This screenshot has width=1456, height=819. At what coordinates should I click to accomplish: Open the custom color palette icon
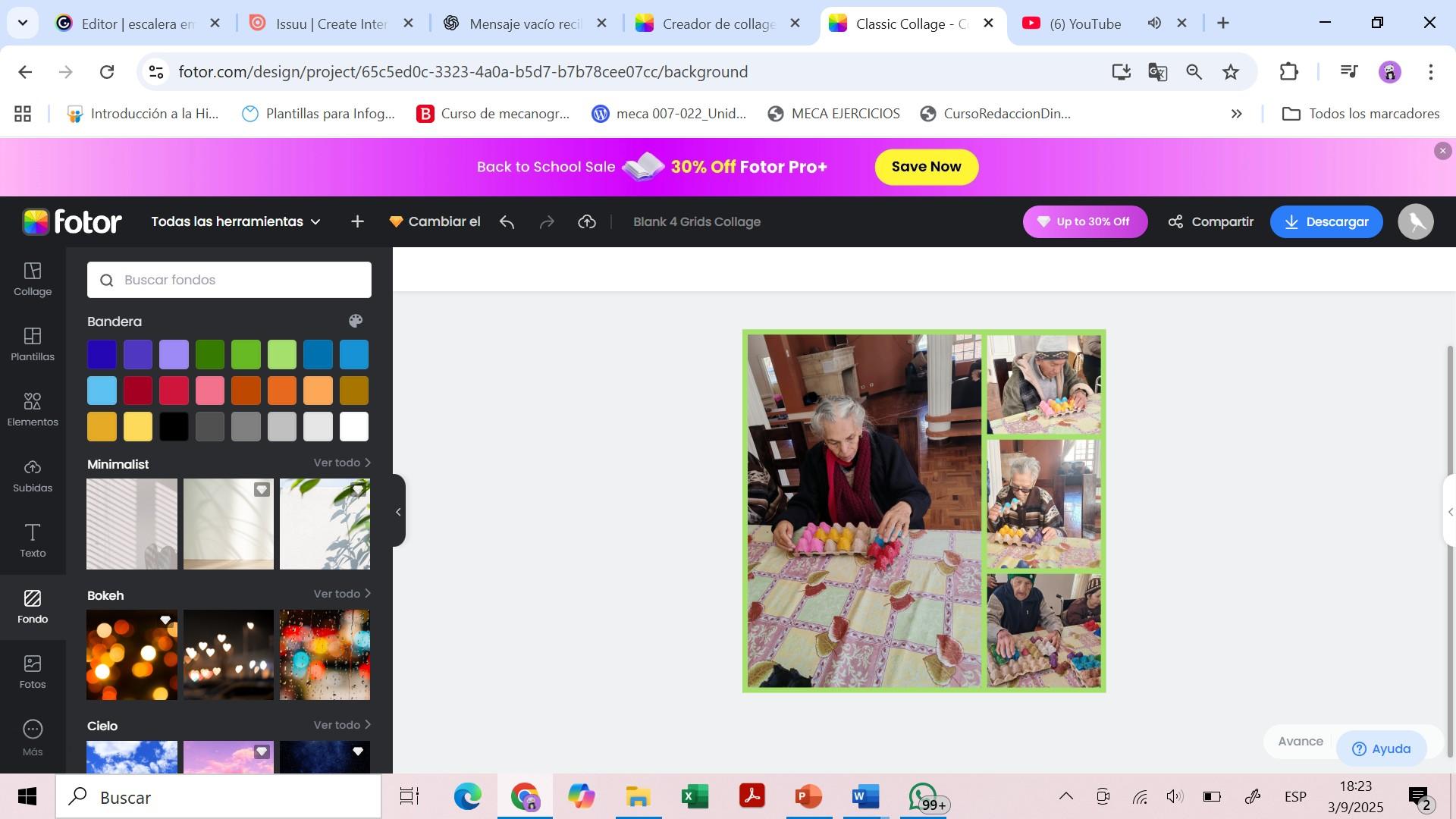coord(356,321)
